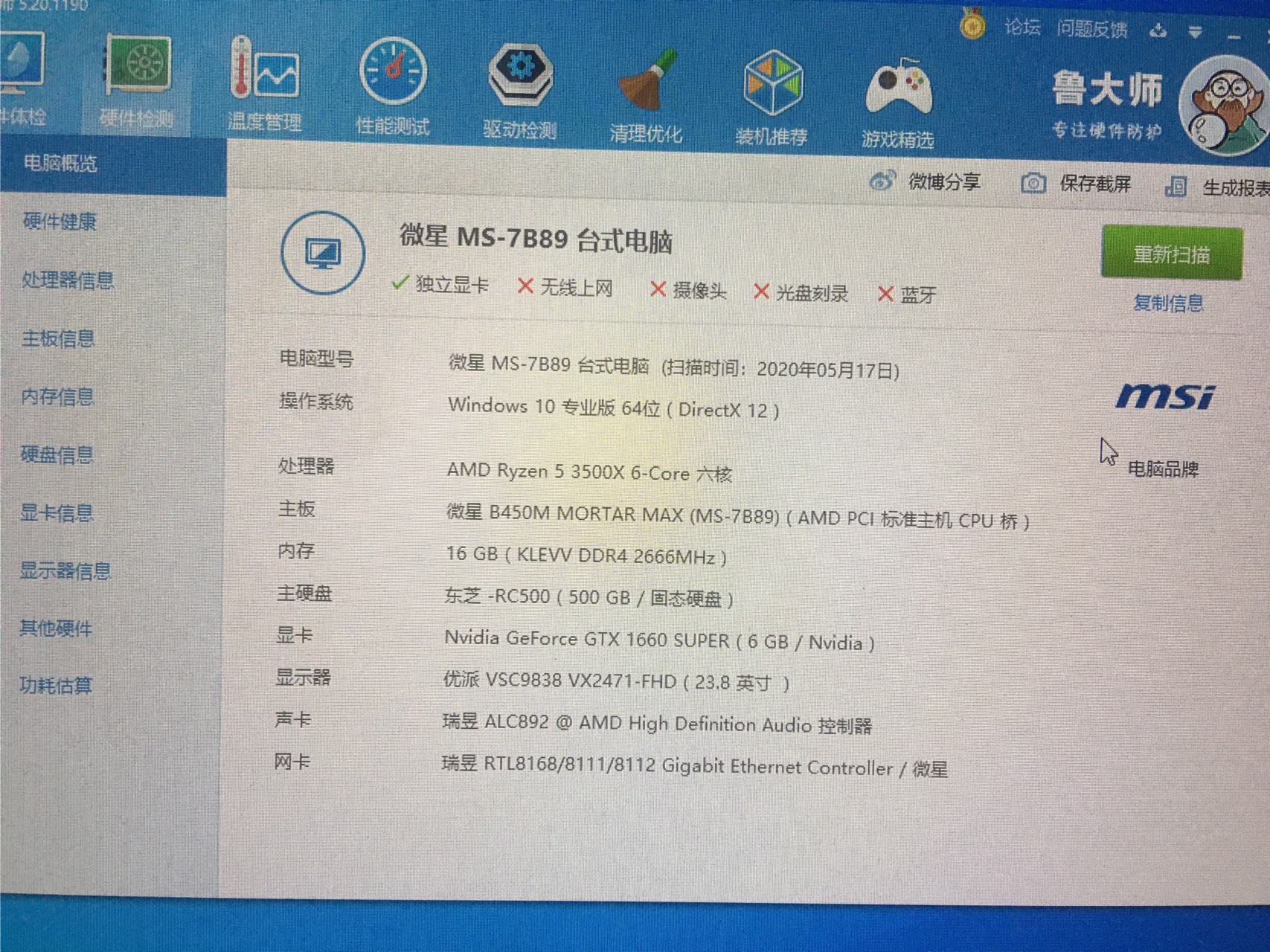Click the gold medal icon in title bar

(x=972, y=25)
